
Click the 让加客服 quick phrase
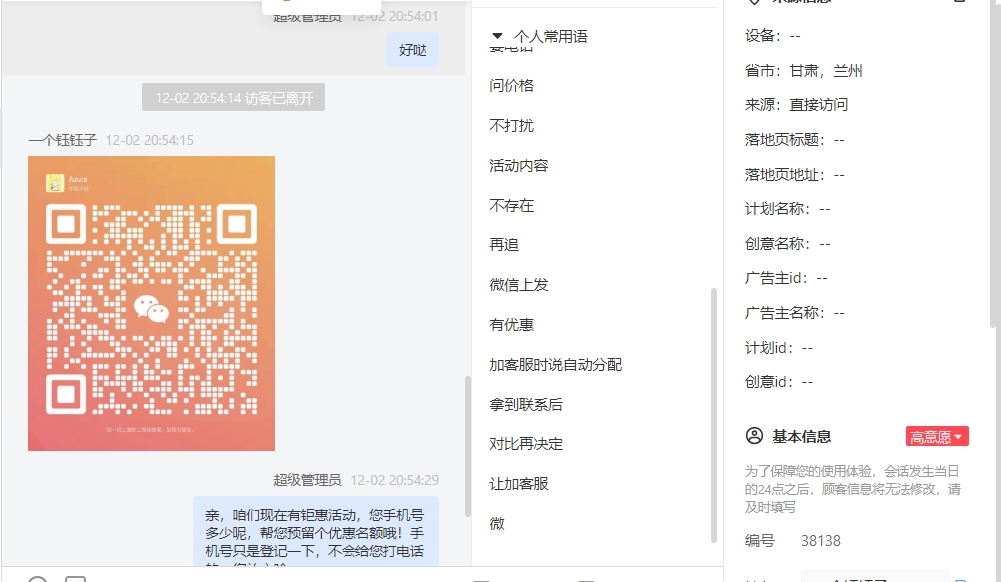[518, 484]
